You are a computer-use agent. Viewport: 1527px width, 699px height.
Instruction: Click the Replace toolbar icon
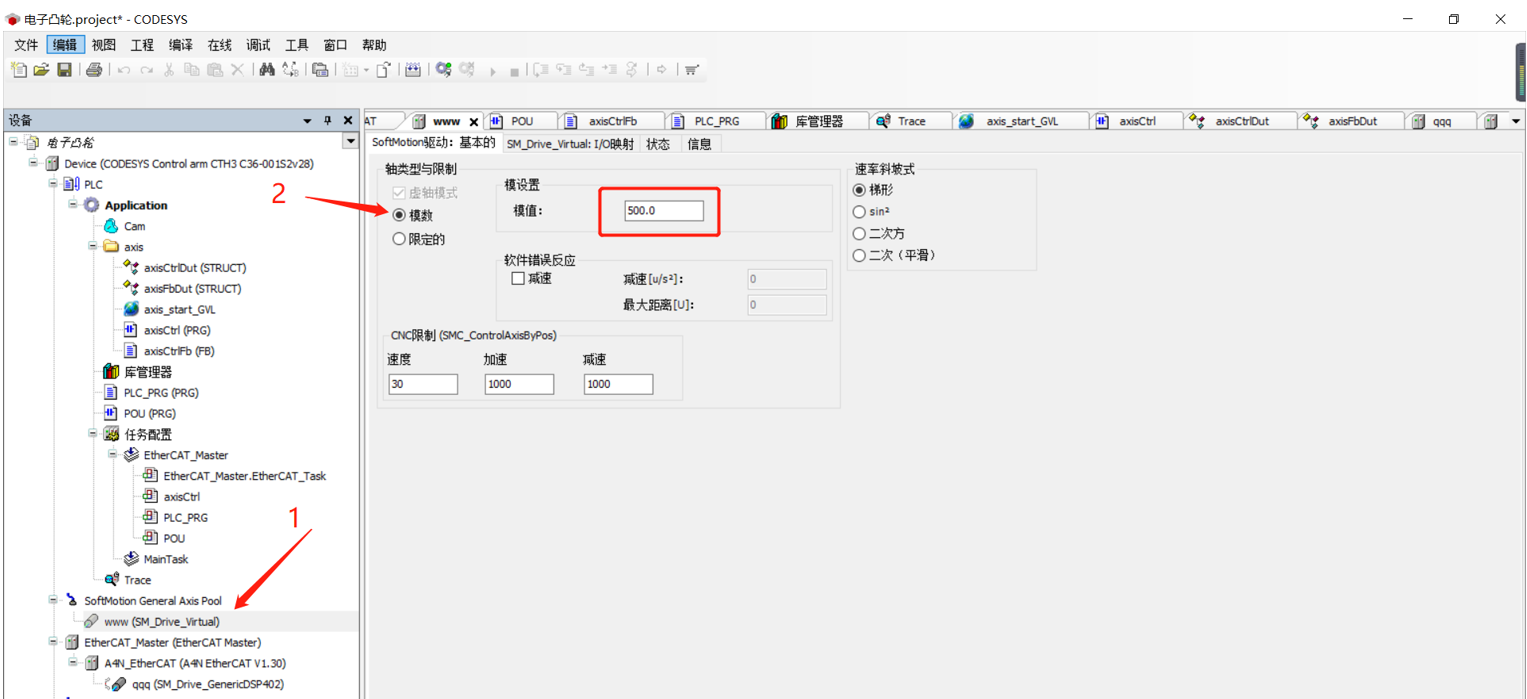[x=290, y=69]
